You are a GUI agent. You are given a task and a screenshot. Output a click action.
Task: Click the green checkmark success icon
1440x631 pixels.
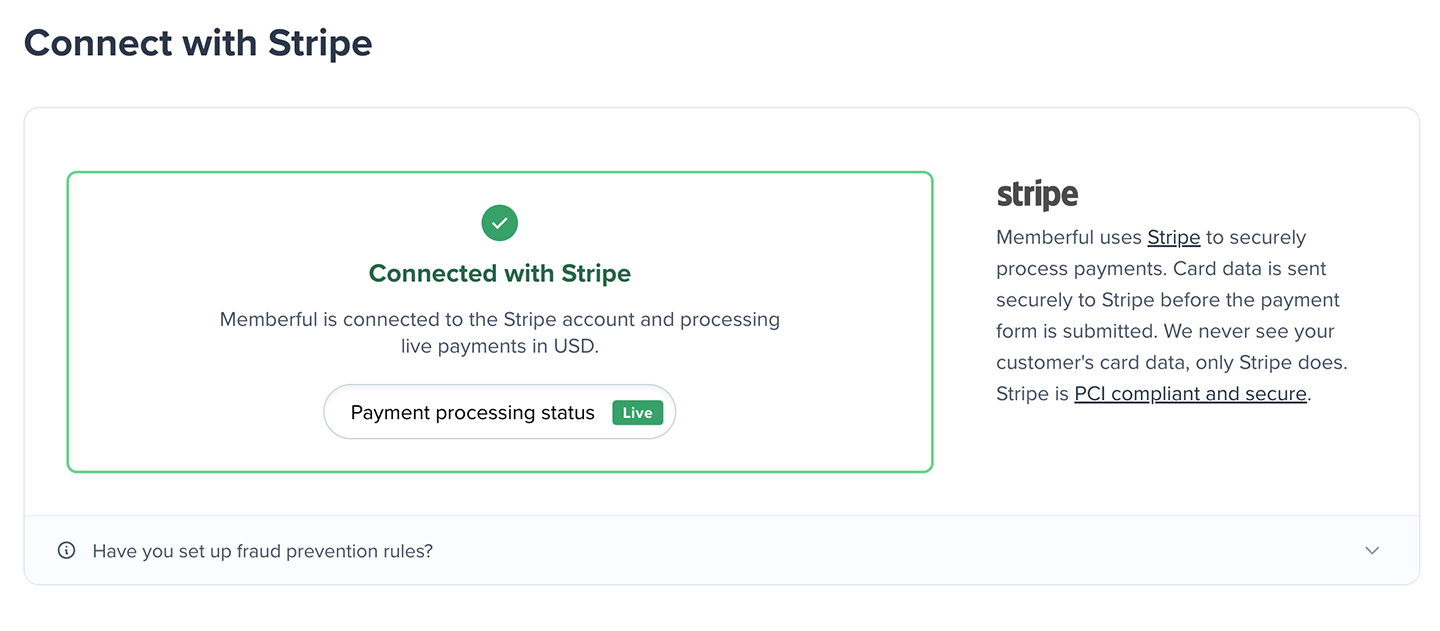pyautogui.click(x=499, y=223)
